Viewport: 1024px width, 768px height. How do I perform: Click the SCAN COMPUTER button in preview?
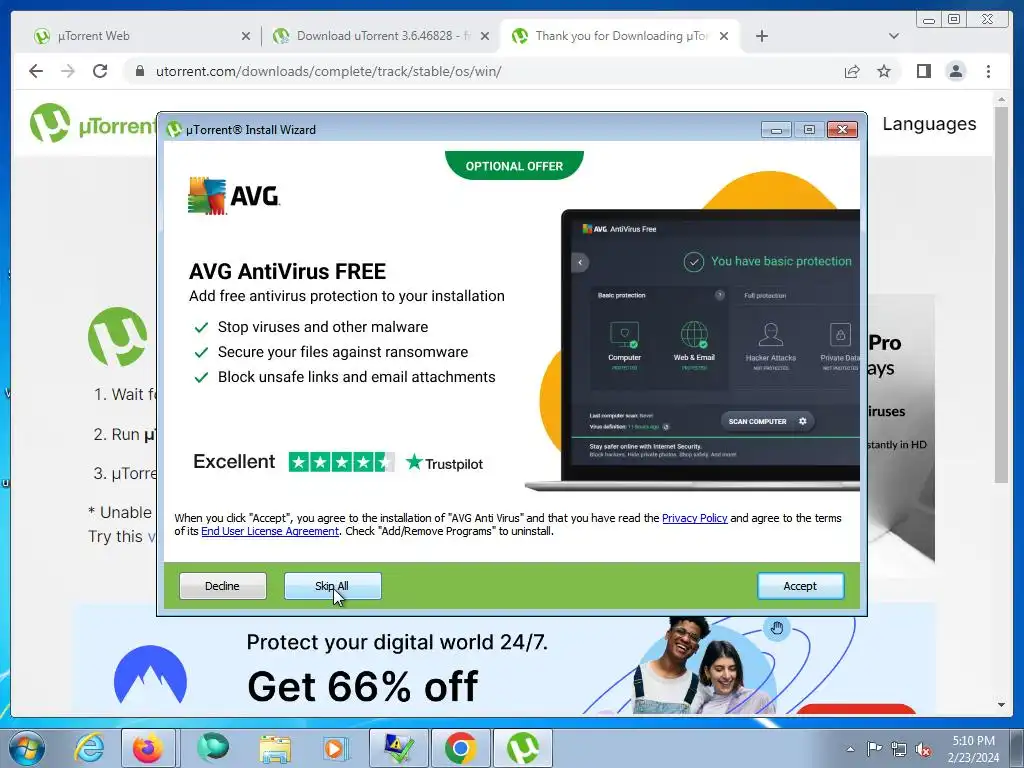(x=767, y=421)
